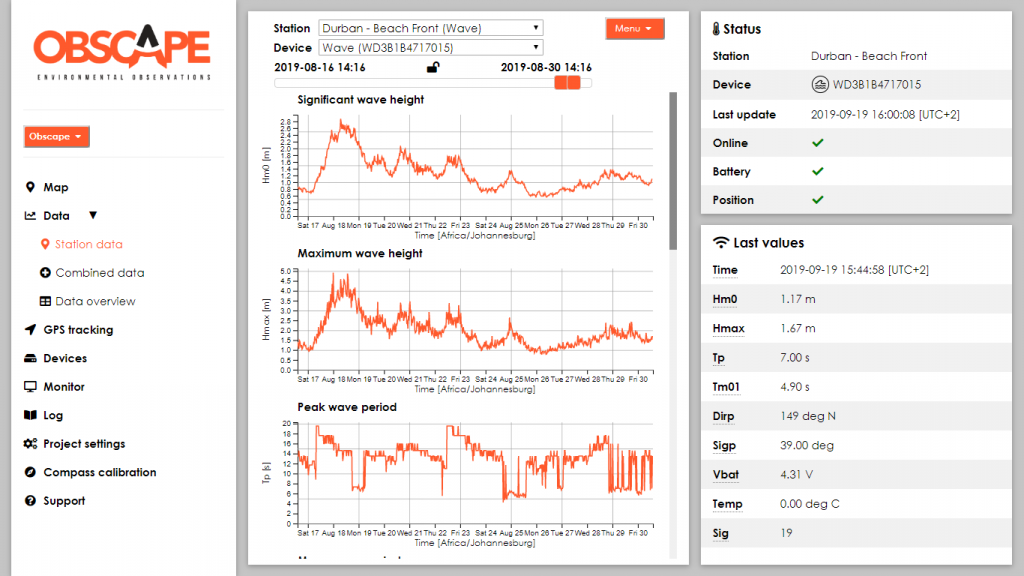The width and height of the screenshot is (1024, 576).
Task: Click the Monitor screen icon
Action: [30, 387]
